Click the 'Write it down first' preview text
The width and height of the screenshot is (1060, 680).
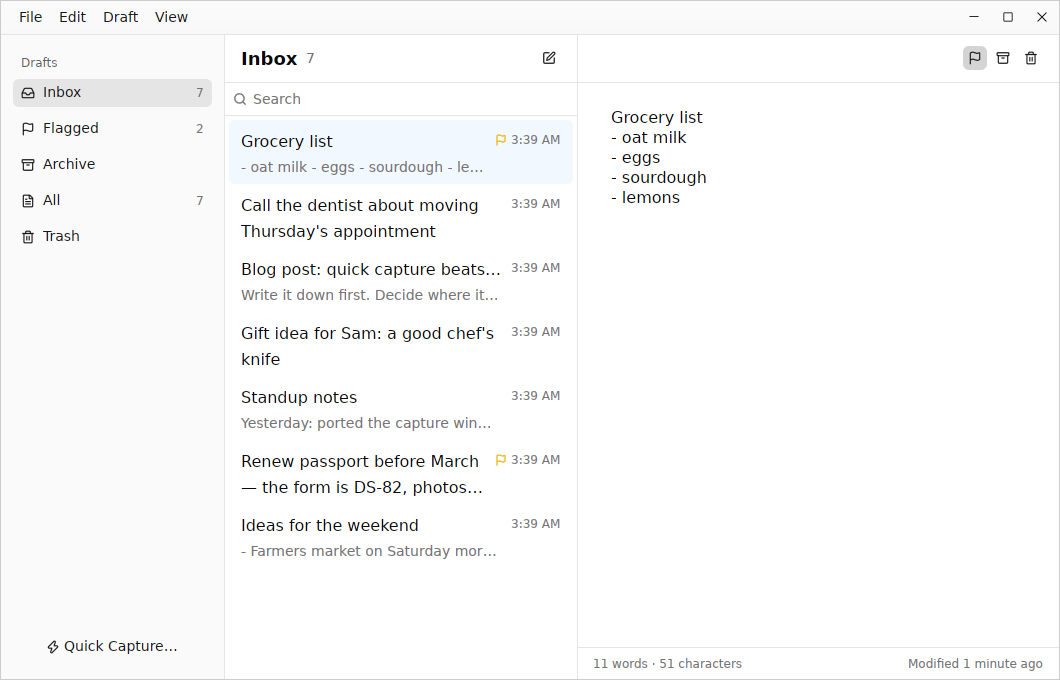point(369,295)
